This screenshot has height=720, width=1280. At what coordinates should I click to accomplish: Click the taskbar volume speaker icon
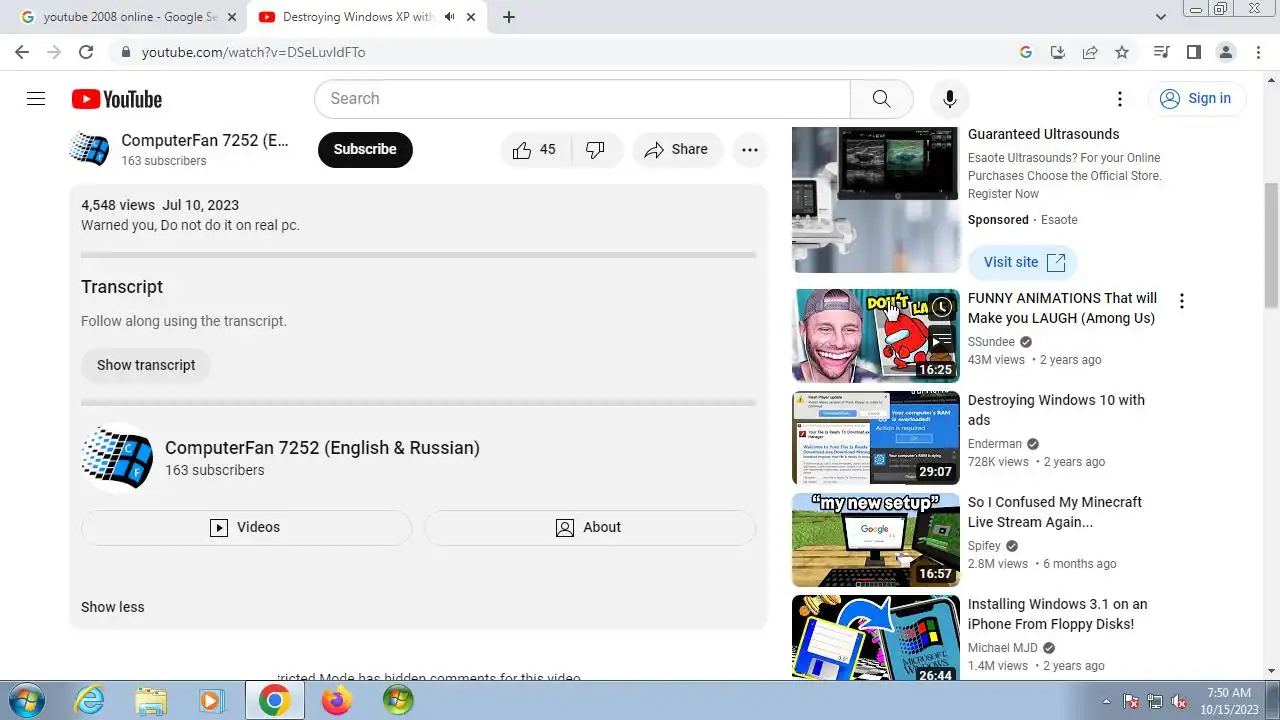point(1180,701)
